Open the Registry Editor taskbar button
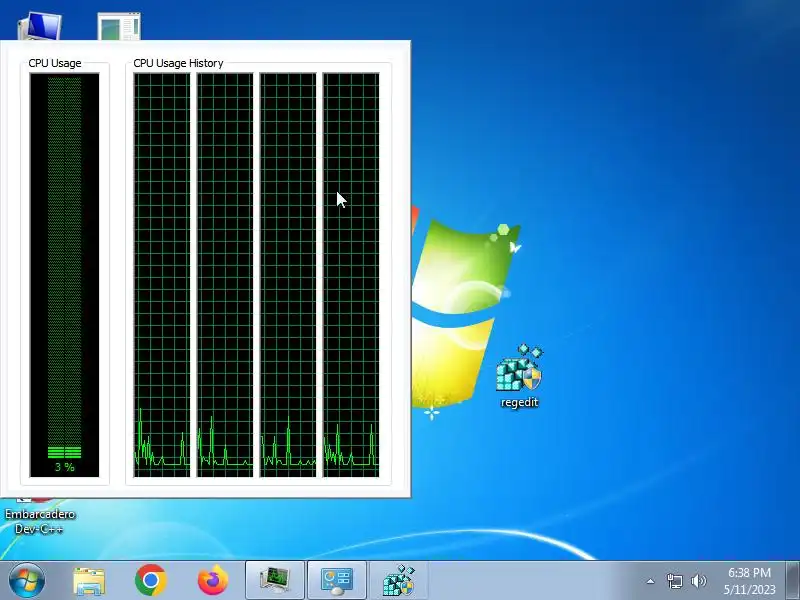Image resolution: width=800 pixels, height=600 pixels. pos(398,581)
